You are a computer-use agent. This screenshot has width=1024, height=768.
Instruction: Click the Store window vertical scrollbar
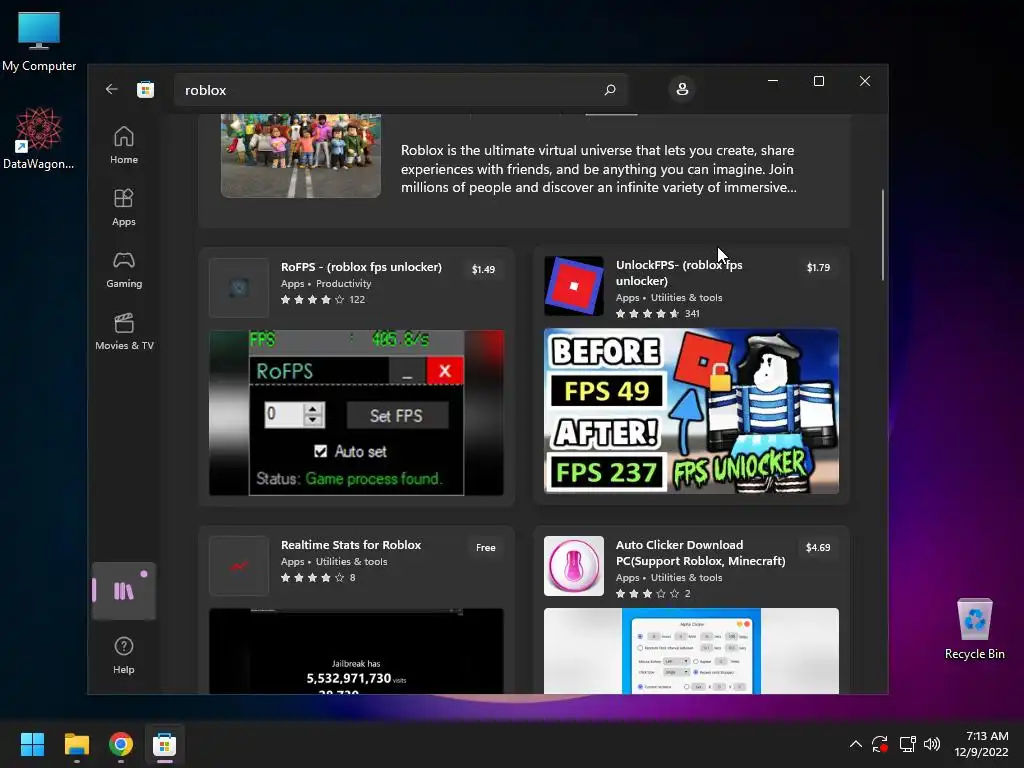[883, 235]
